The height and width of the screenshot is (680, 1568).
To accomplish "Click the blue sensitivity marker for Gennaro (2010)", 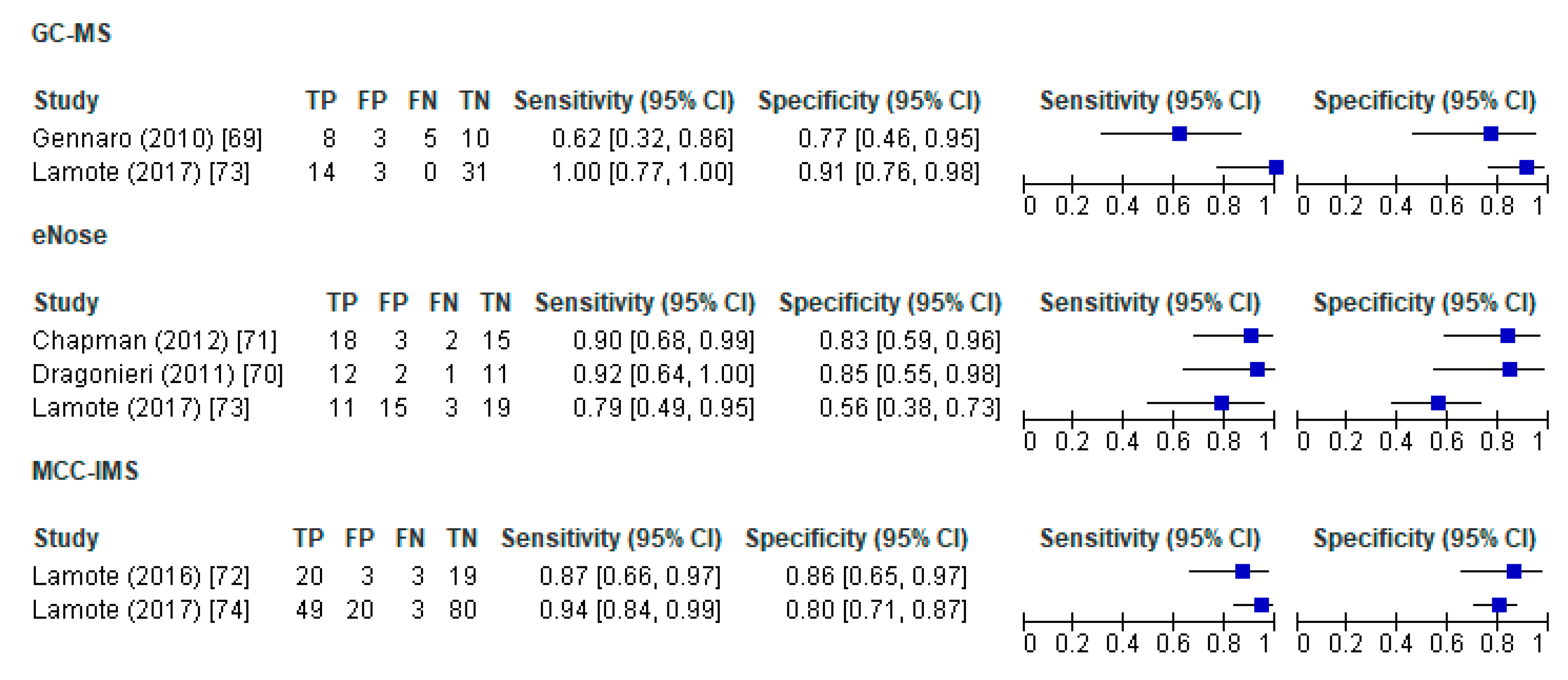I will (x=1179, y=134).
